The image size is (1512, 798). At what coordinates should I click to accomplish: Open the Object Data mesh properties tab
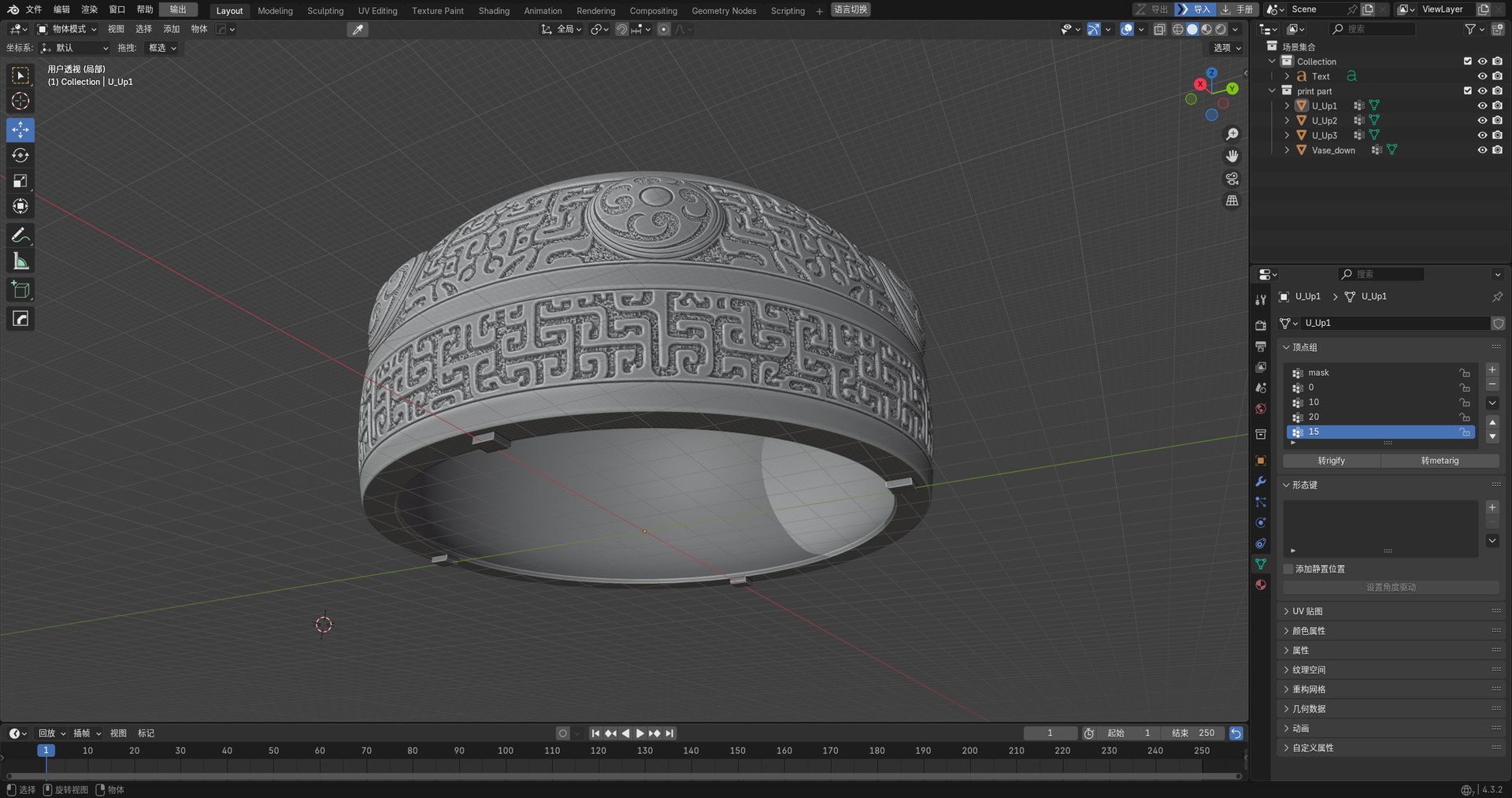click(1261, 564)
